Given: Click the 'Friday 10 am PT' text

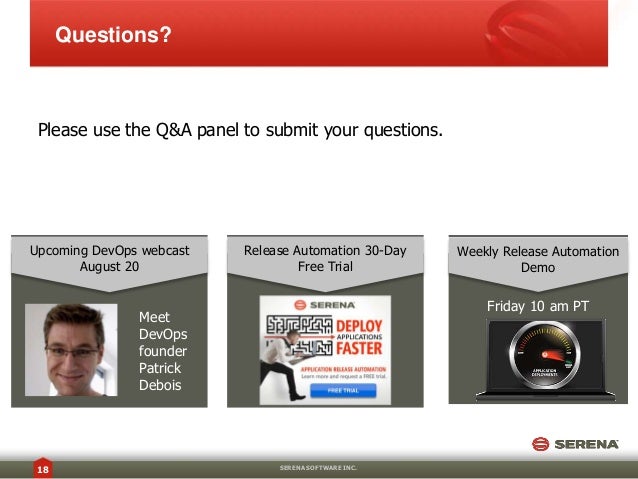Looking at the screenshot, I should [x=538, y=306].
